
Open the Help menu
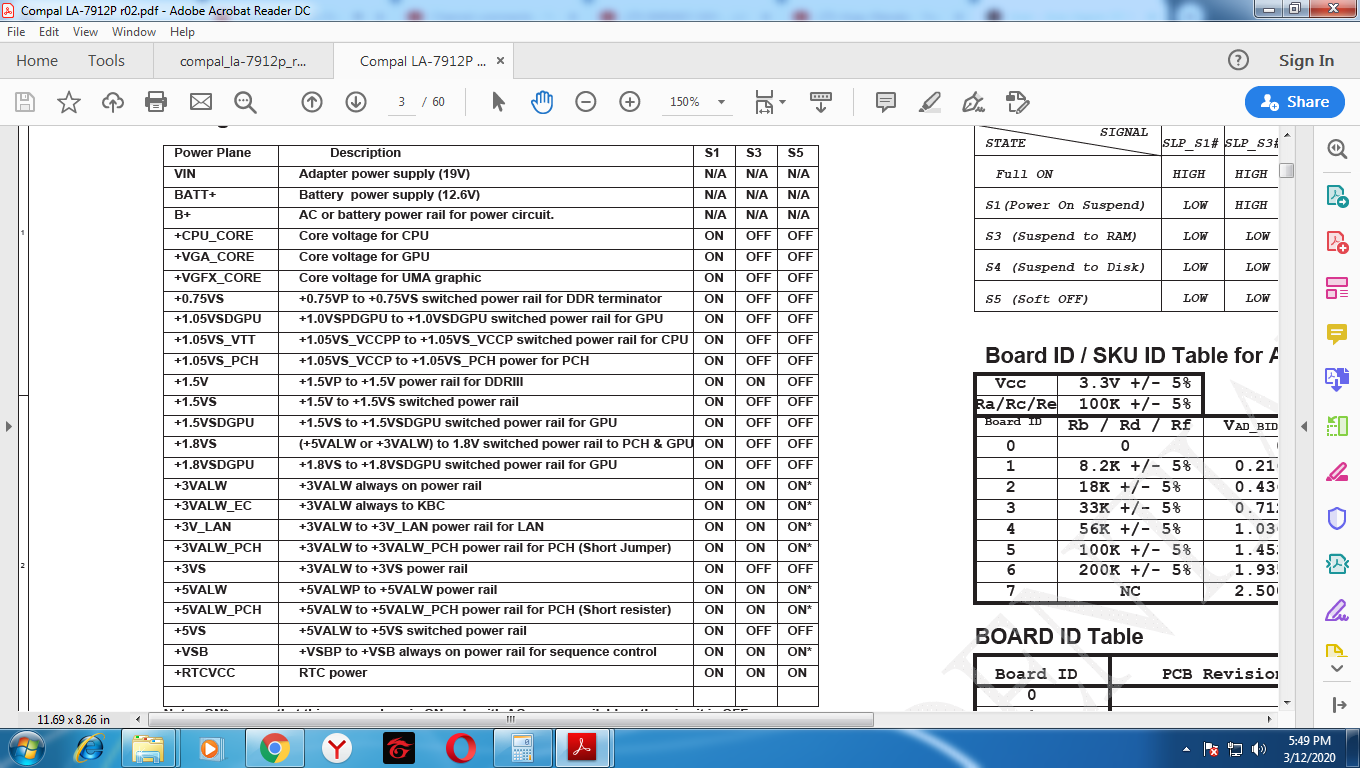pos(182,32)
